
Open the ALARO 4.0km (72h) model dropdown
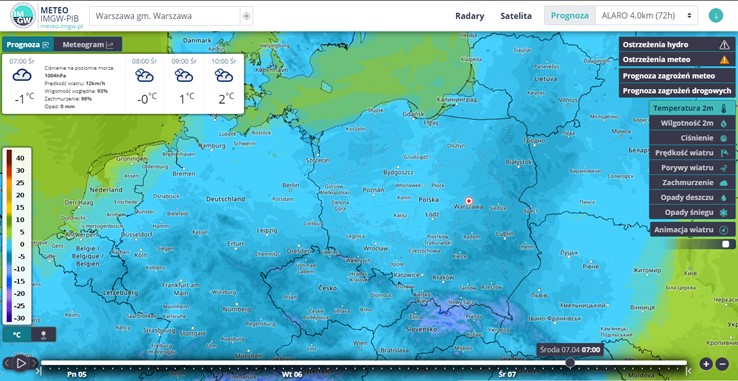(x=646, y=16)
